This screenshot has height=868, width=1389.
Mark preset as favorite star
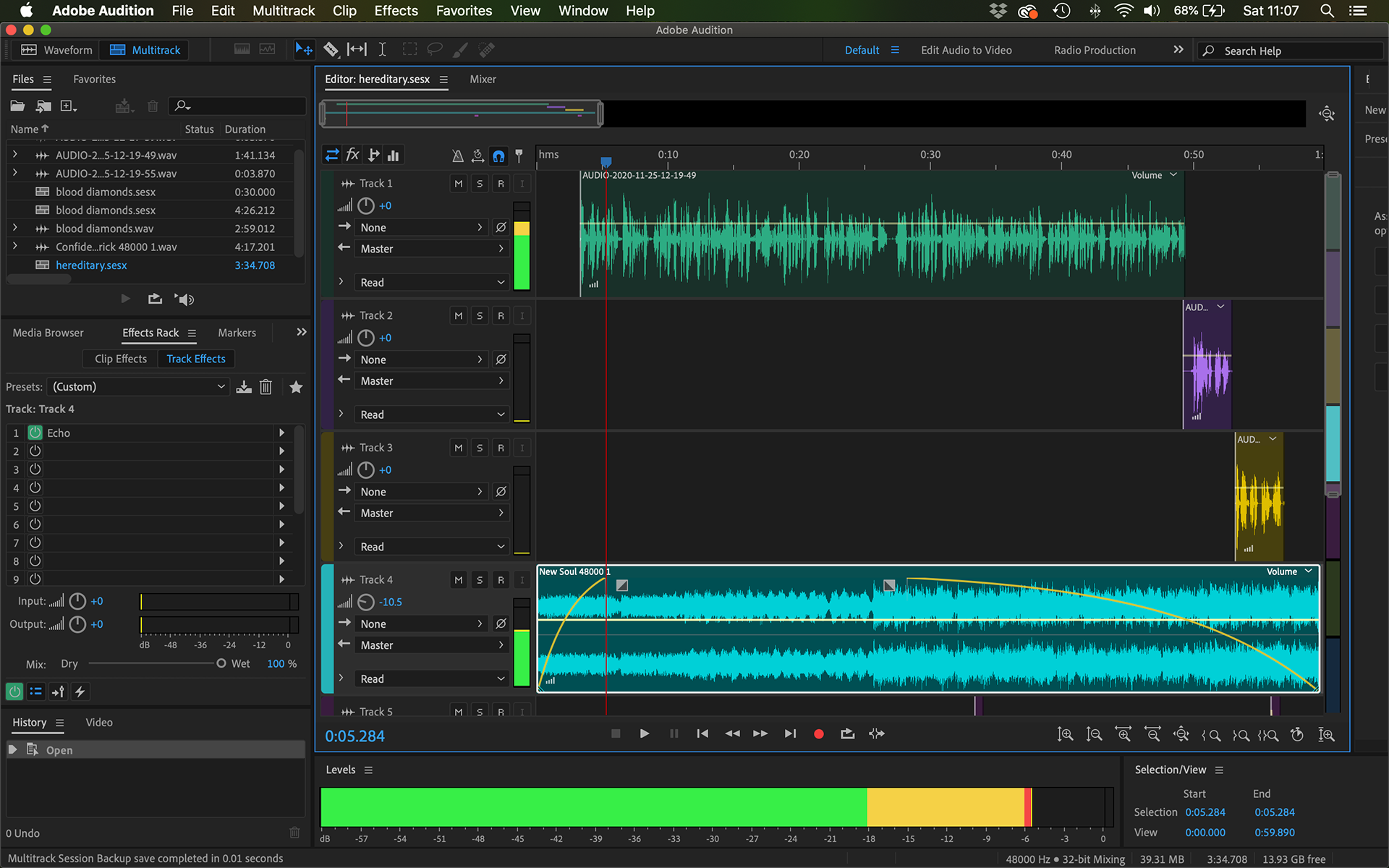296,387
